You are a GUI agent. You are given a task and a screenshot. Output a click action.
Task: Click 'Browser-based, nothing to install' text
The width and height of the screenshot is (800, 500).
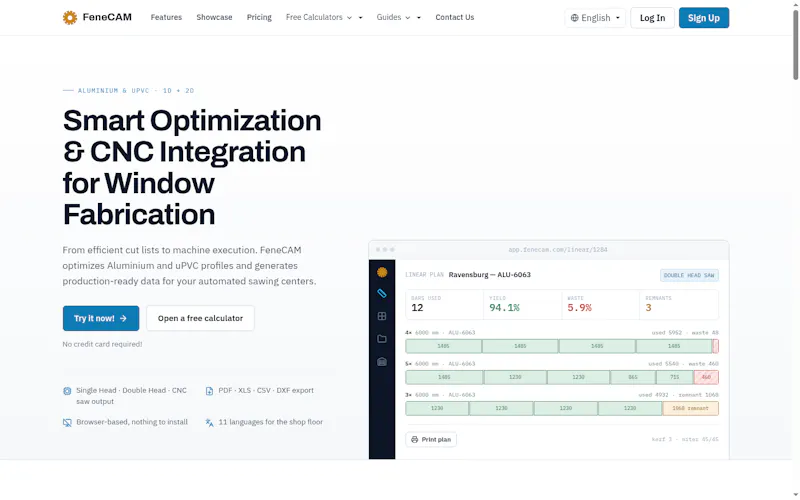(132, 422)
